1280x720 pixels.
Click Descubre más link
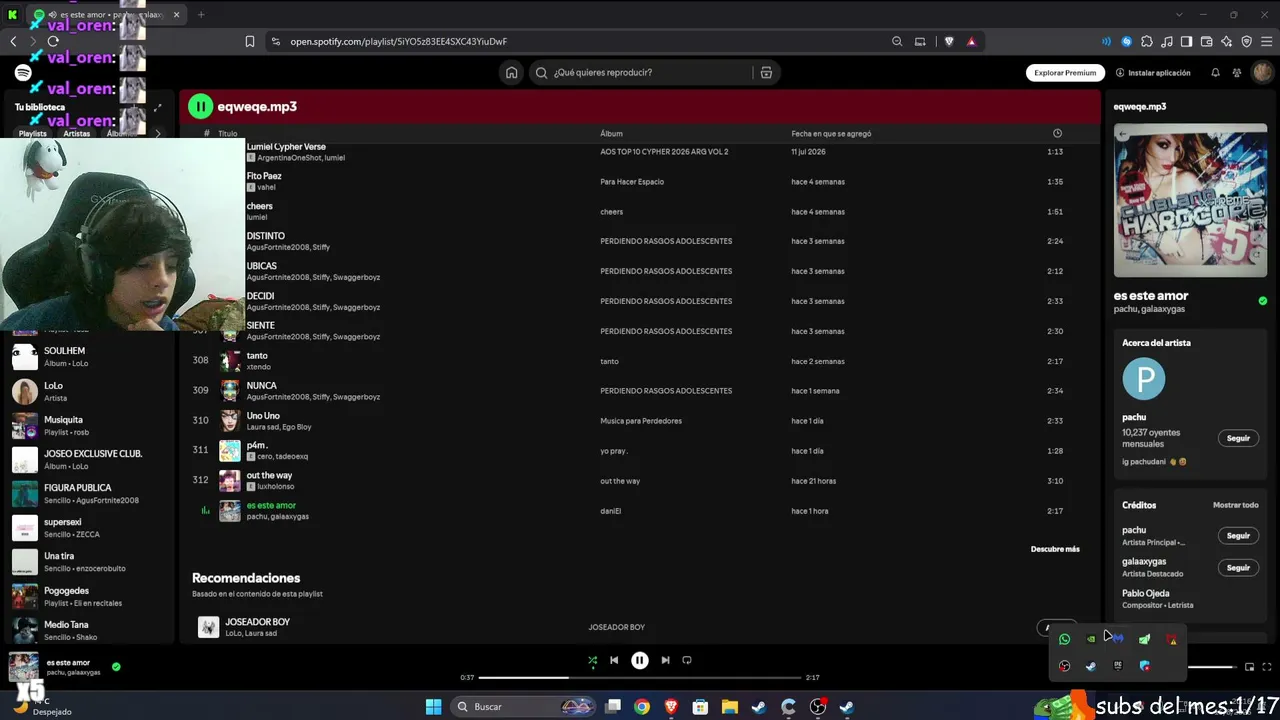(1055, 549)
